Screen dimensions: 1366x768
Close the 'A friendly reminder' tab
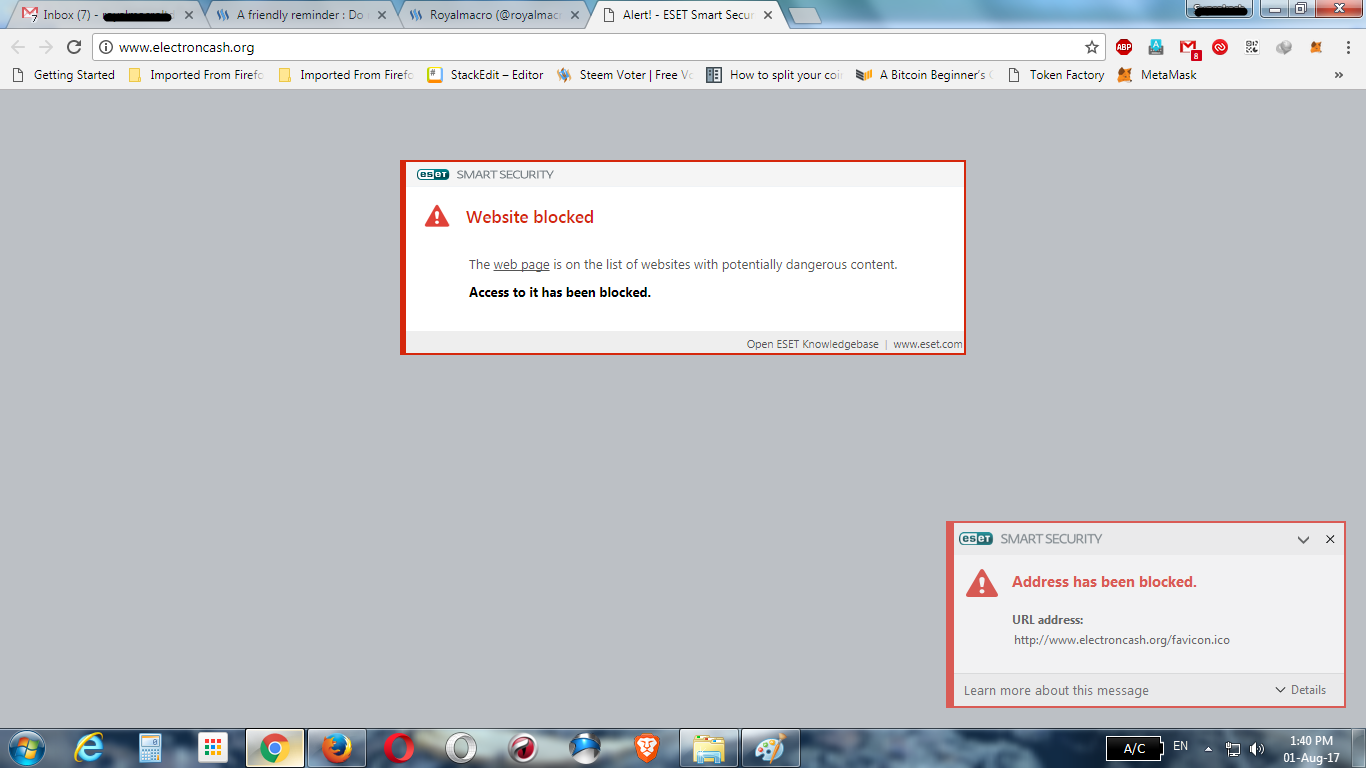(x=384, y=15)
